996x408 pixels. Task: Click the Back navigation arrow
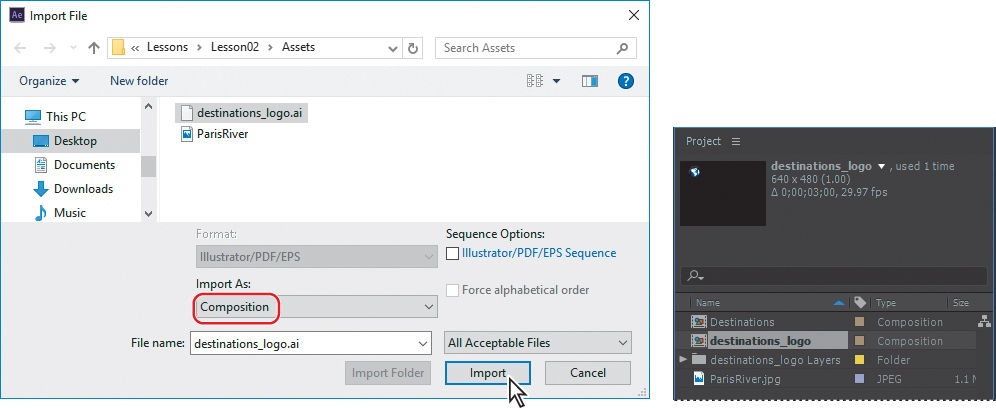(20, 48)
